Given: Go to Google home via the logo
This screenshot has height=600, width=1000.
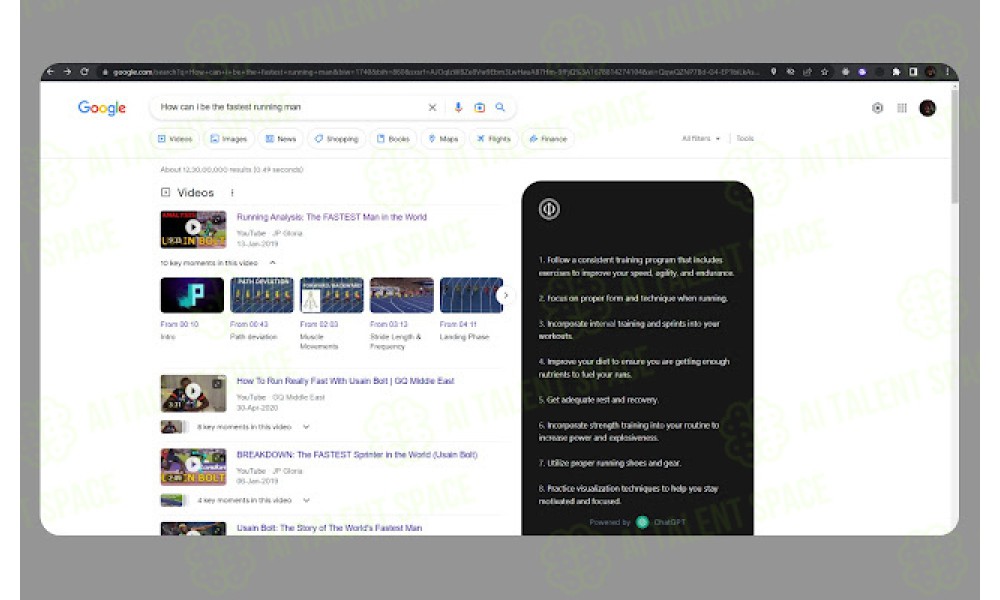Looking at the screenshot, I should point(102,108).
